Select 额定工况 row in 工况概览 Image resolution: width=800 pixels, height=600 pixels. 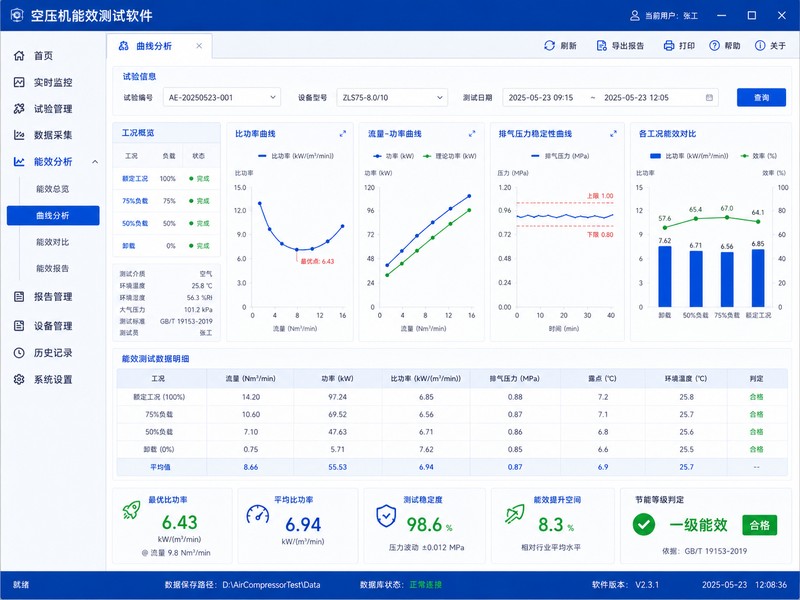tap(166, 179)
